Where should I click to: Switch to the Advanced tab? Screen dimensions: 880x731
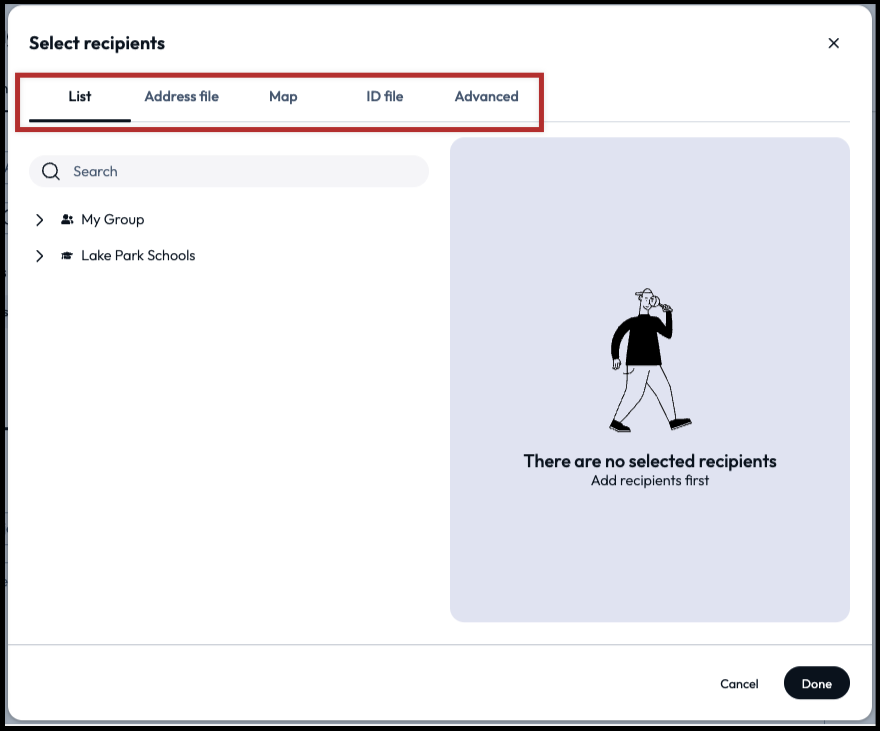click(x=486, y=96)
